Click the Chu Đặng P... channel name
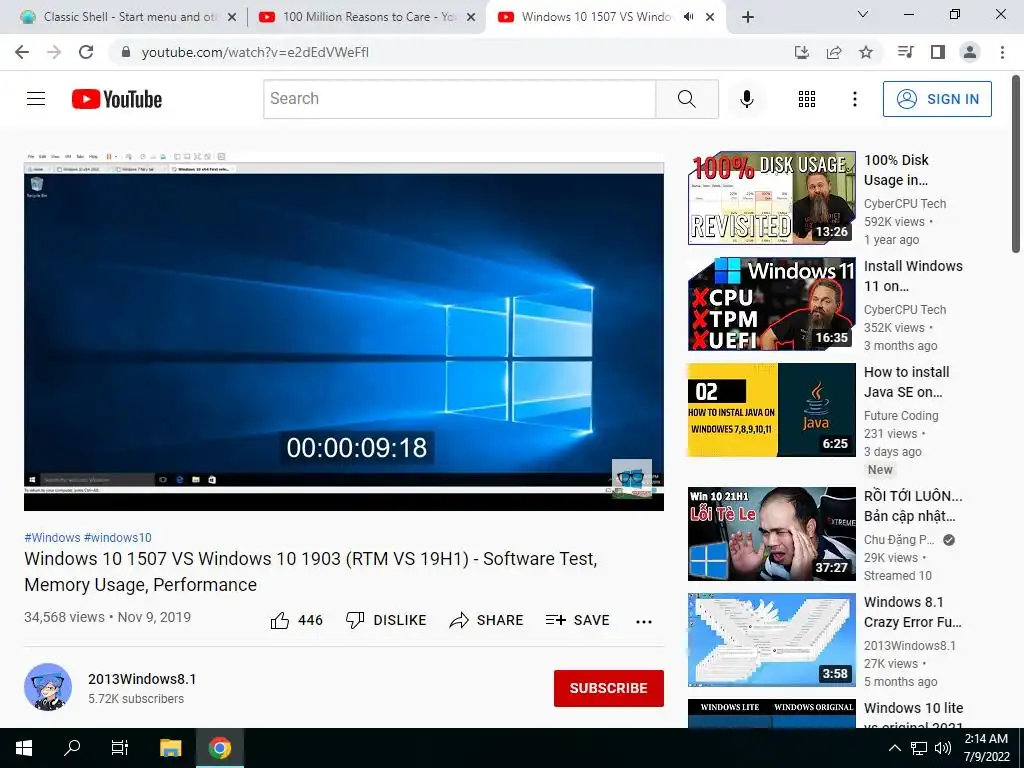 (899, 539)
